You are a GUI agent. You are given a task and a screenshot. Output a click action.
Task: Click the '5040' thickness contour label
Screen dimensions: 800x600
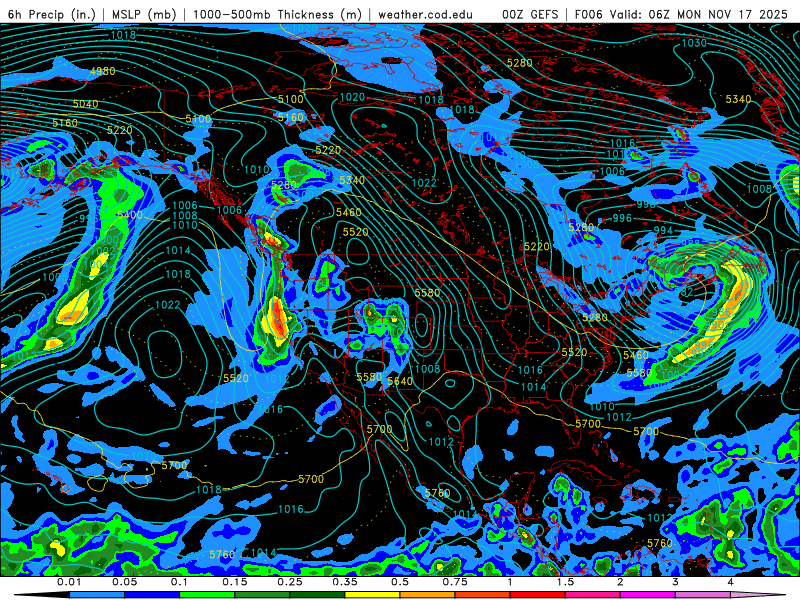coord(85,104)
